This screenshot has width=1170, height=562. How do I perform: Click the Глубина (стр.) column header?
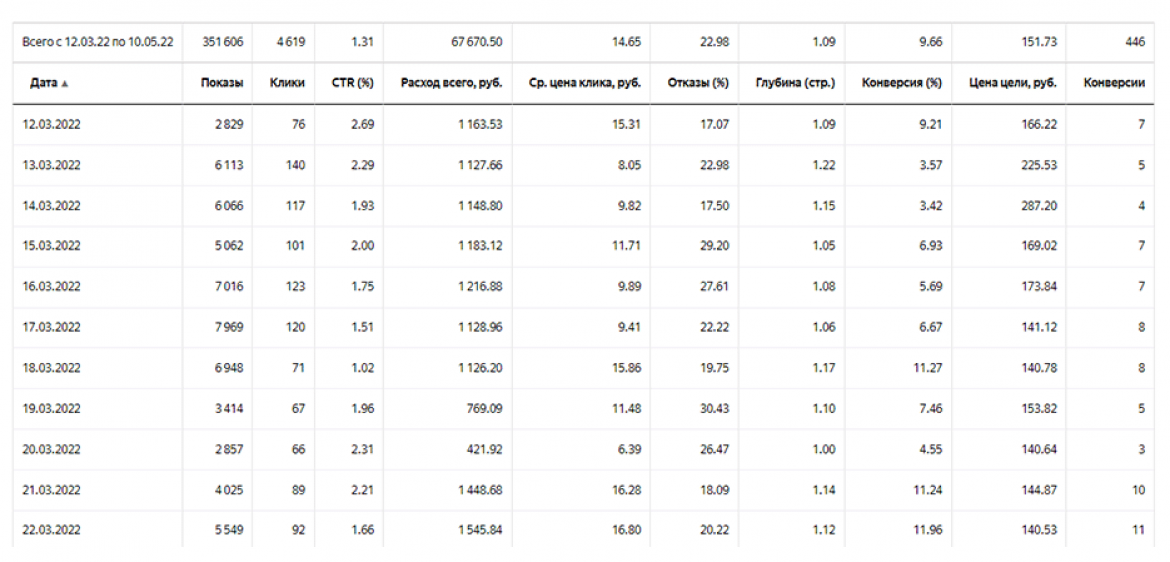point(794,83)
